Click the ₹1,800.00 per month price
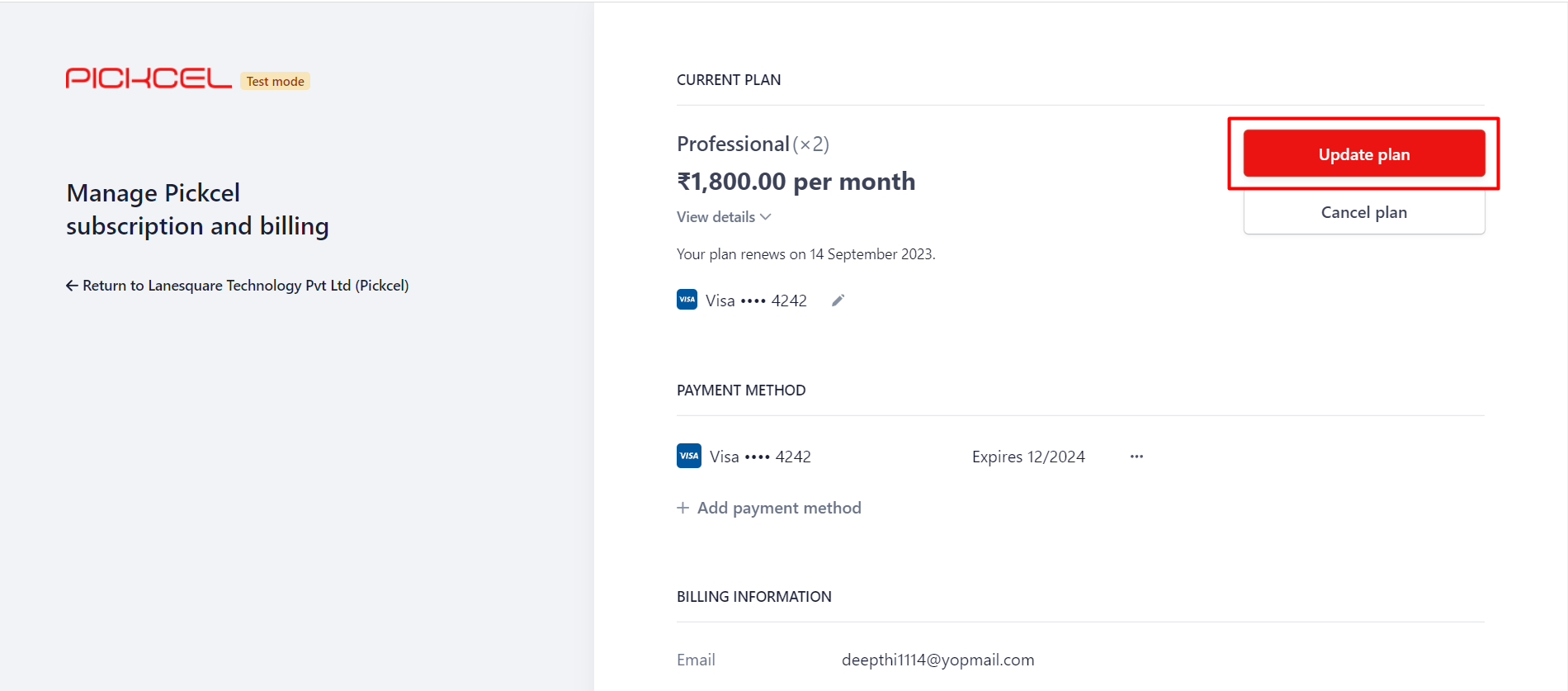1568x691 pixels. point(796,182)
